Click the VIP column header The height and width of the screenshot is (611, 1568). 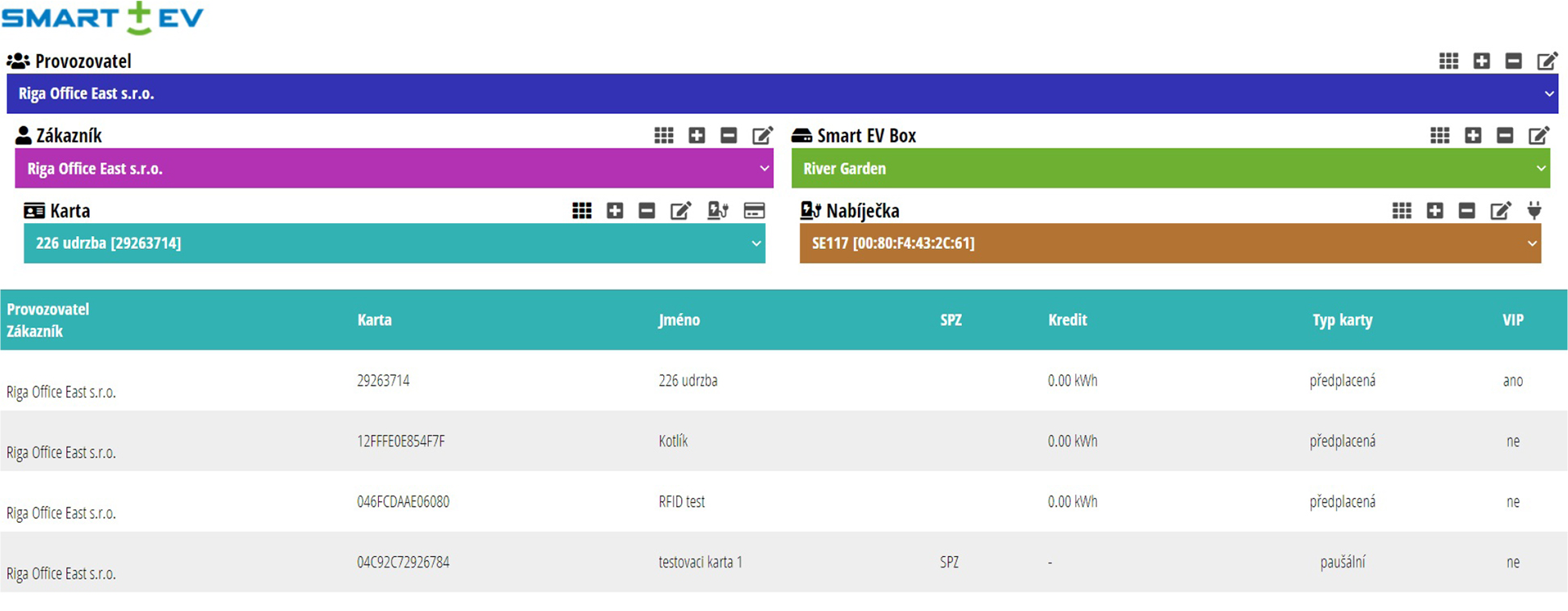coord(1513,320)
